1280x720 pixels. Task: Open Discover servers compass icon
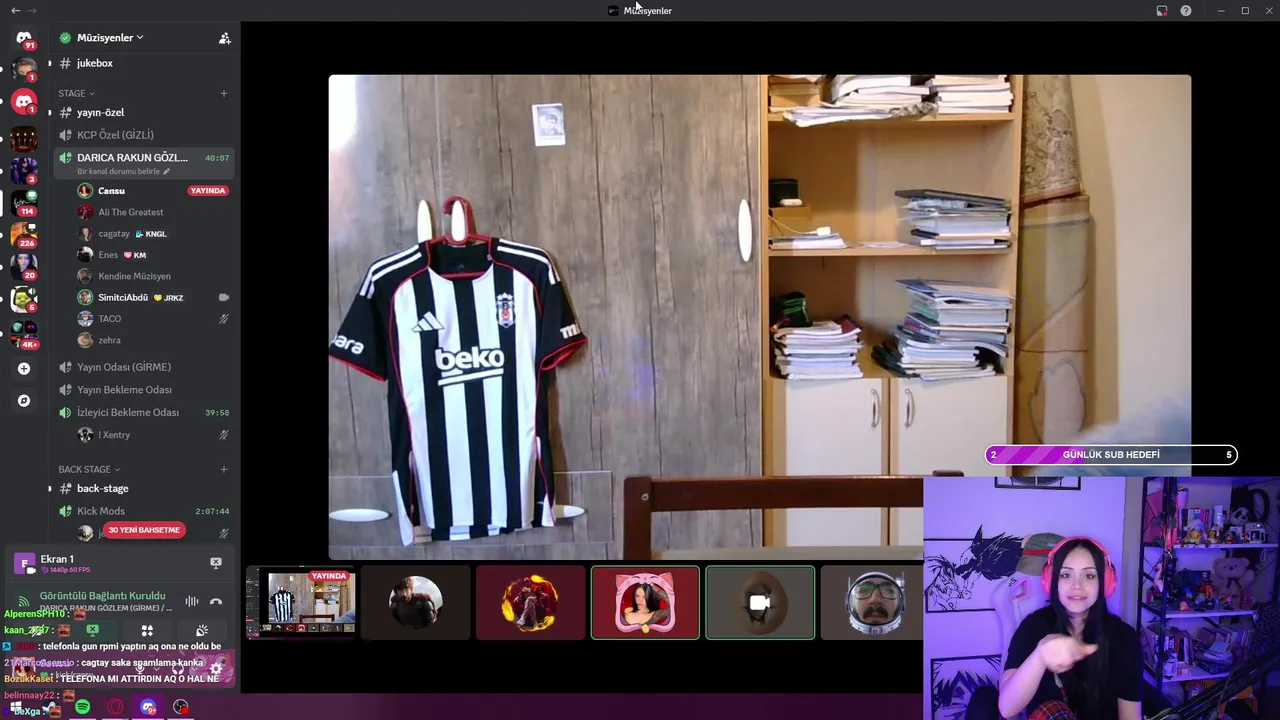[24, 401]
